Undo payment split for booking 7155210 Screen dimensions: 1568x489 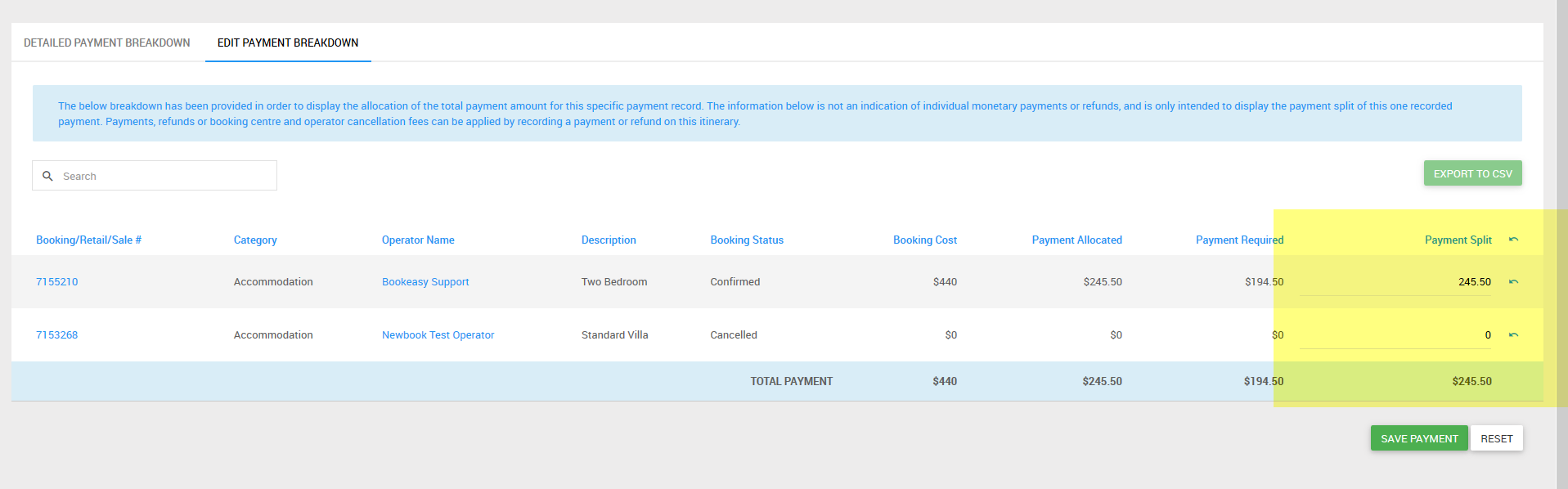1513,281
